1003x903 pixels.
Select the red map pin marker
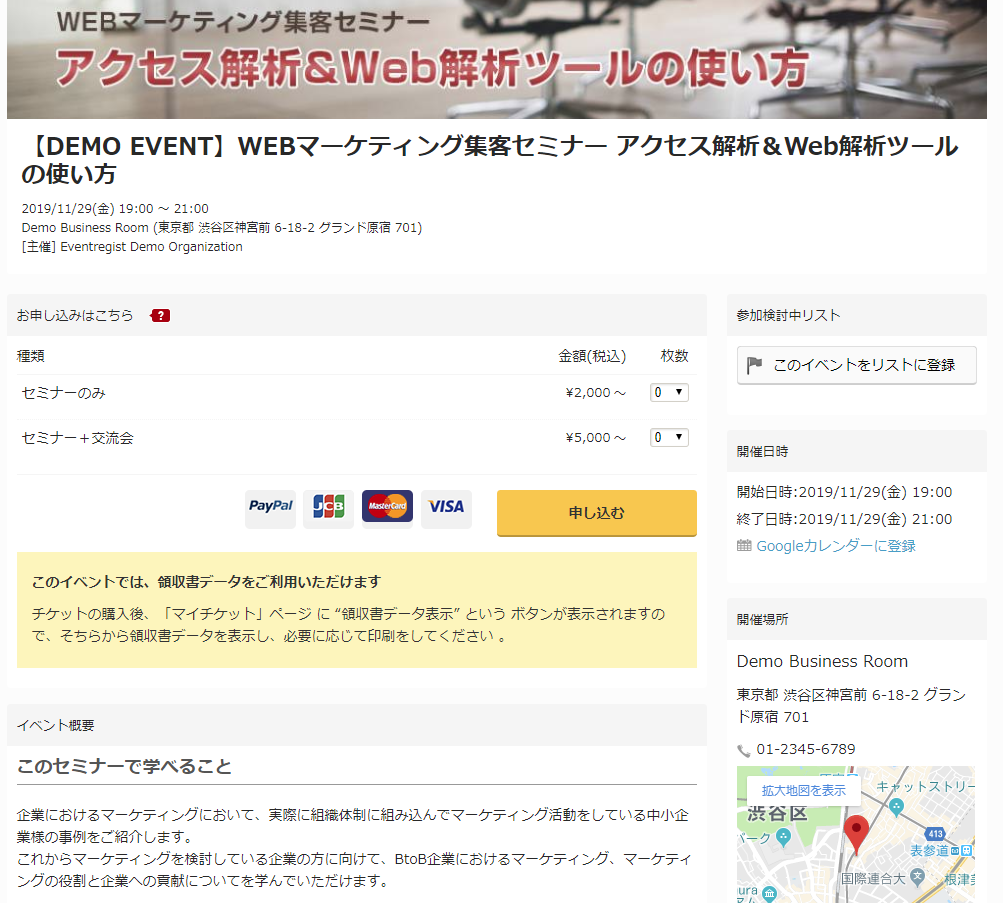click(x=856, y=831)
